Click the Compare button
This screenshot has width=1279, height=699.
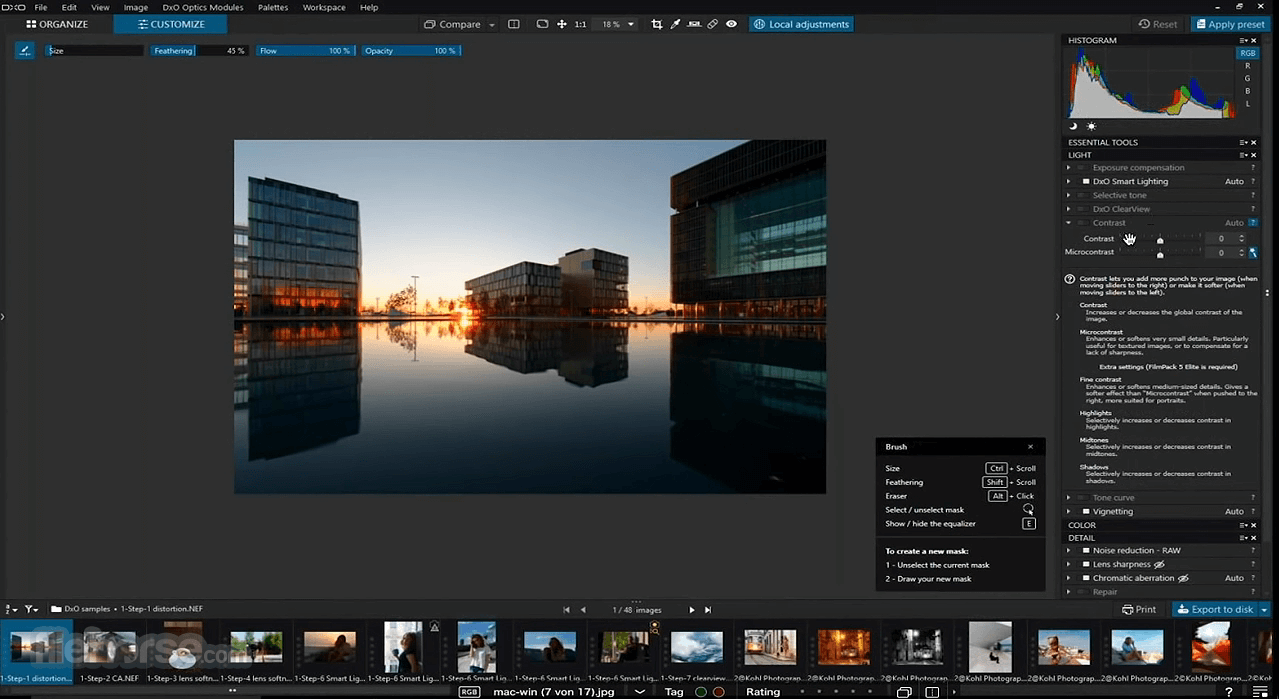point(451,24)
